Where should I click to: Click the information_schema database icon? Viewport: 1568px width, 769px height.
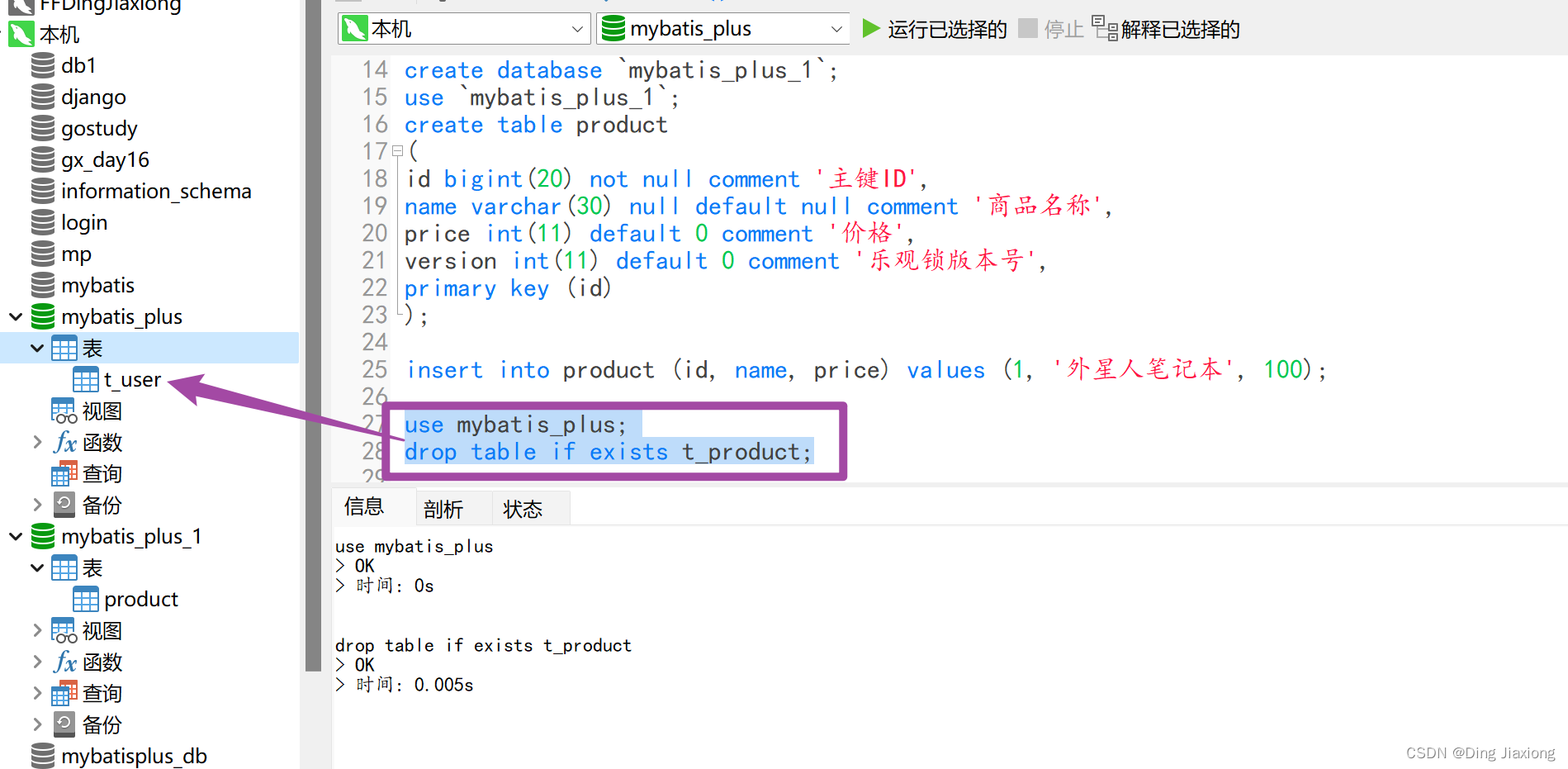pyautogui.click(x=43, y=191)
